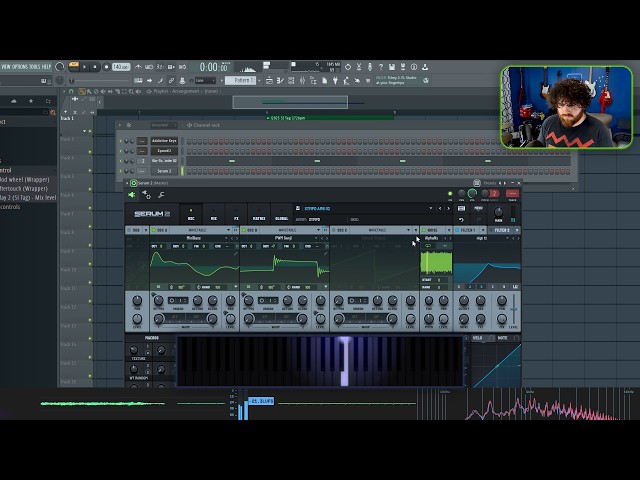Click the FL Studio play button
The height and width of the screenshot is (480, 640).
coord(84,67)
